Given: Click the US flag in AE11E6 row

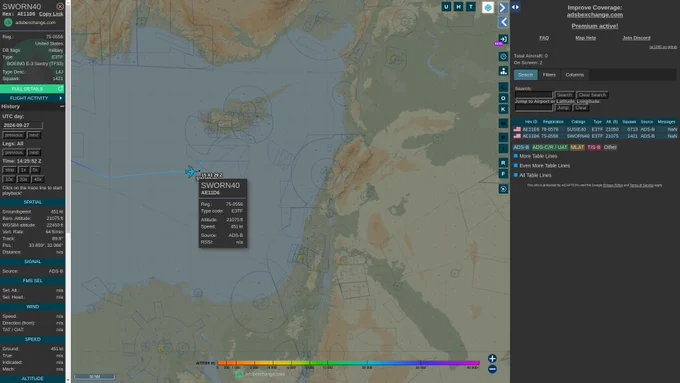Looking at the screenshot, I should [517, 129].
